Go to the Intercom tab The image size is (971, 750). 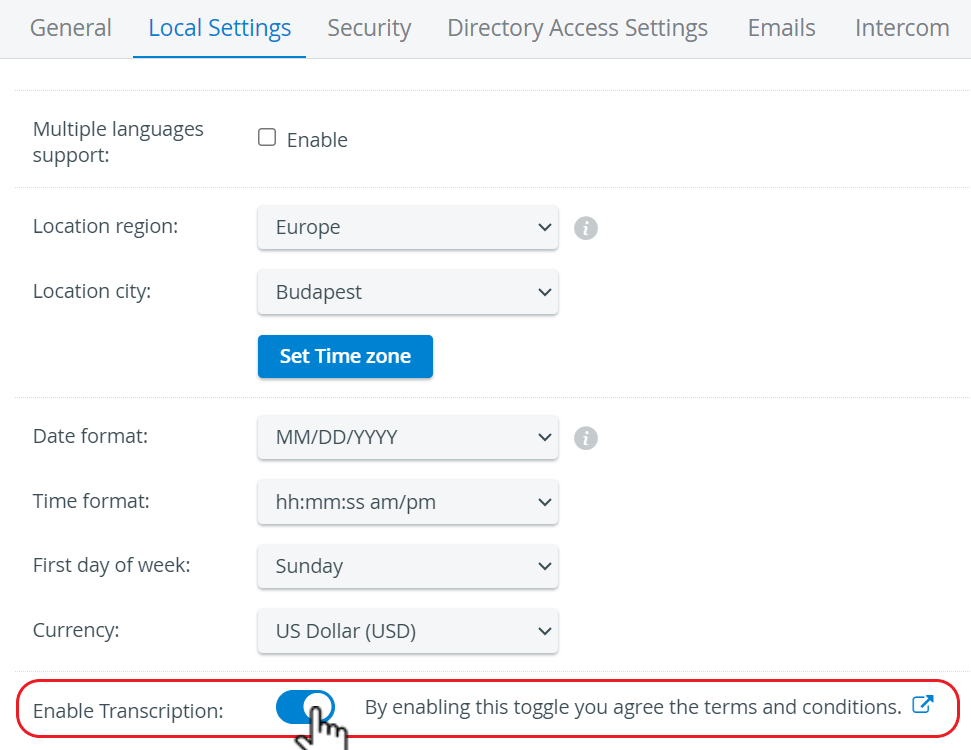pos(902,28)
